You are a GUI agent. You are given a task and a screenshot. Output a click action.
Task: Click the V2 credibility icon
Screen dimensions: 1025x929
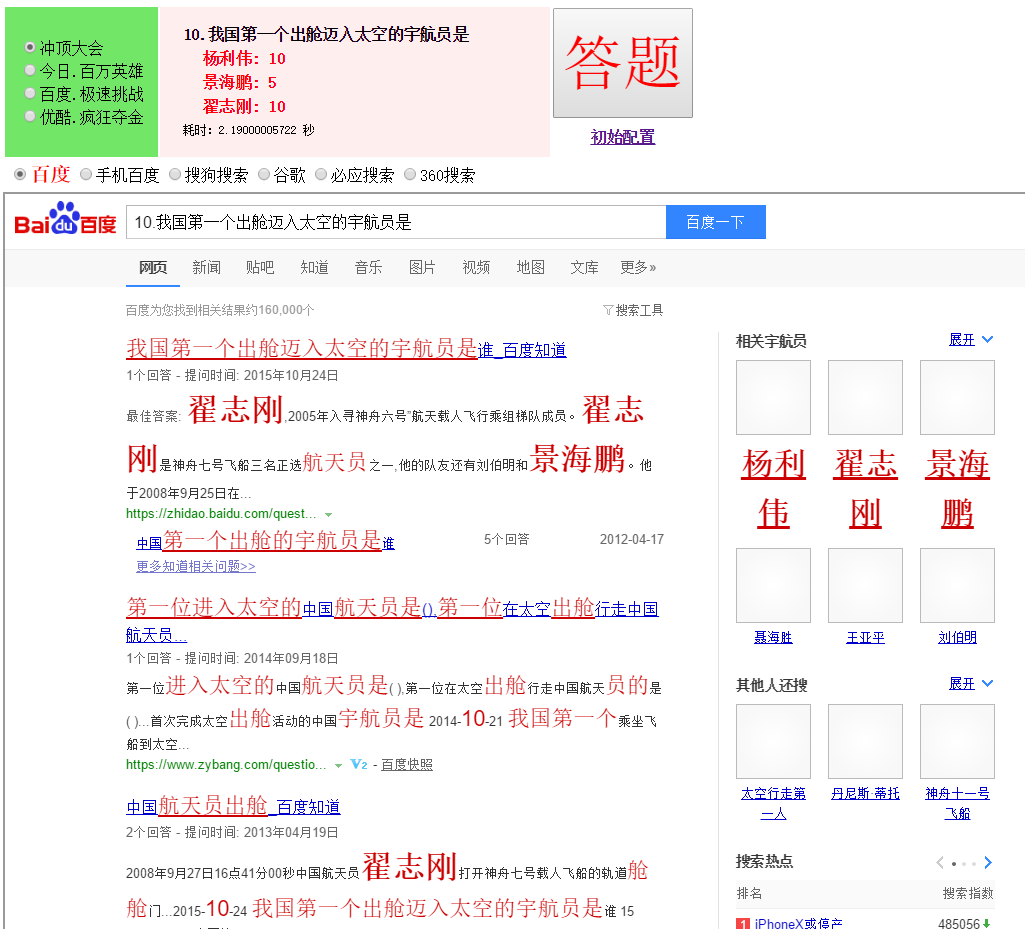pyautogui.click(x=359, y=764)
